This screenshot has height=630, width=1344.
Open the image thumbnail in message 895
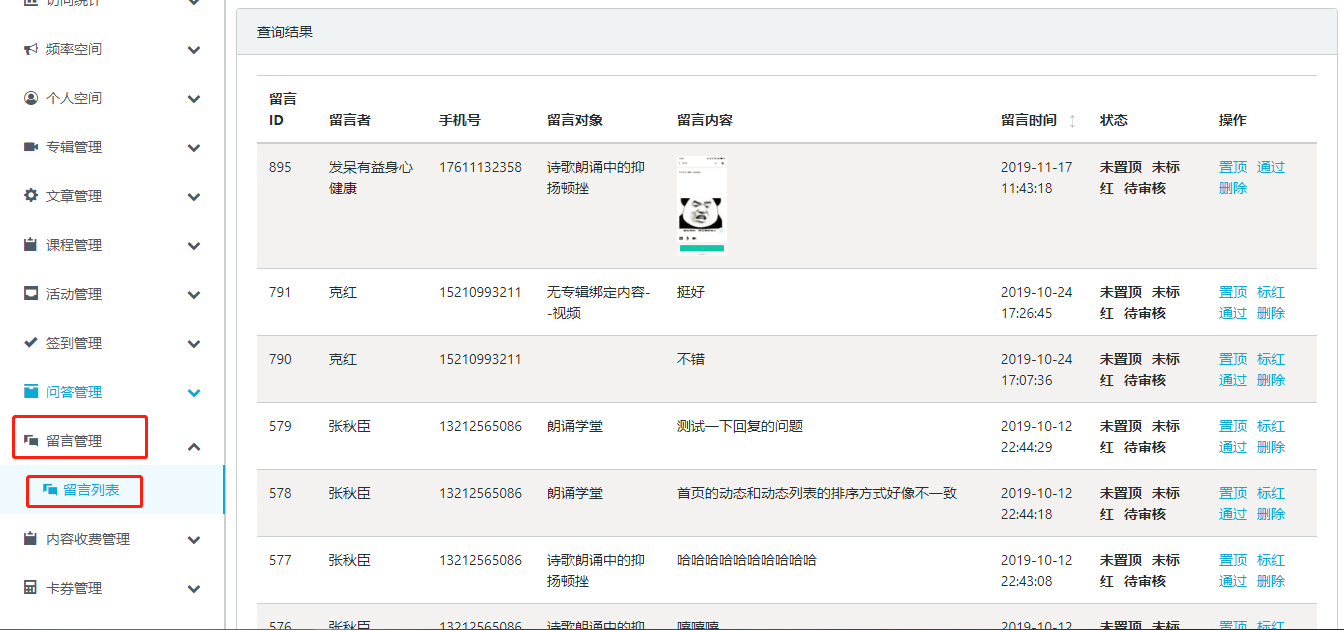[702, 206]
